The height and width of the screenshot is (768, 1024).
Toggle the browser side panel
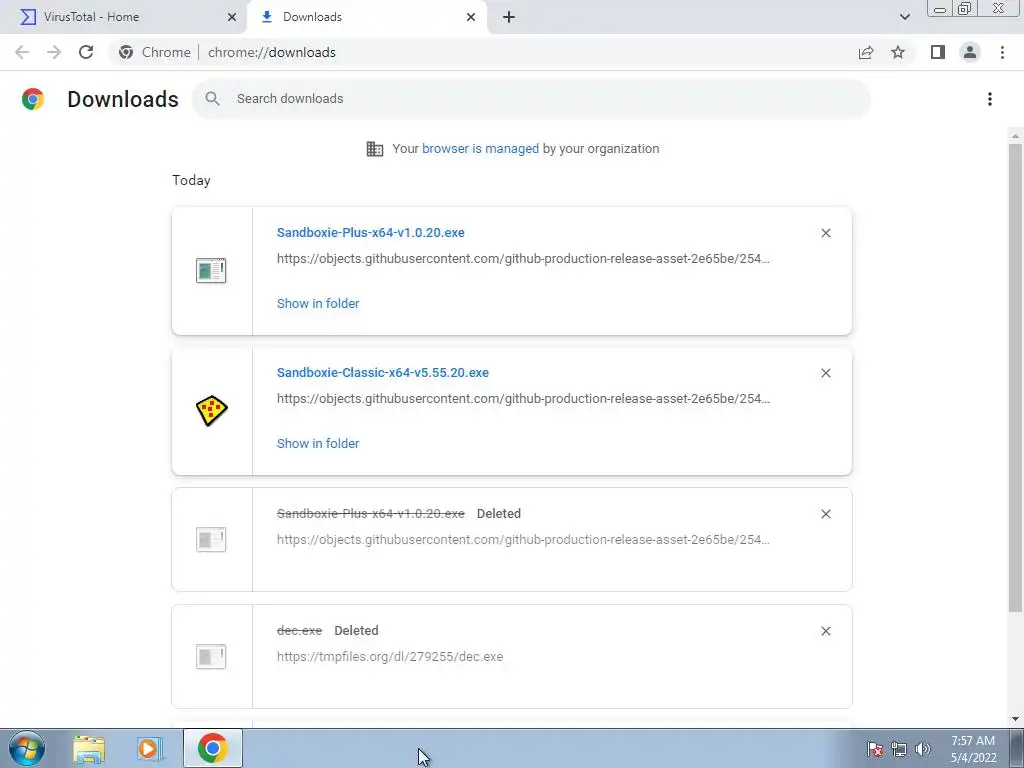(938, 52)
